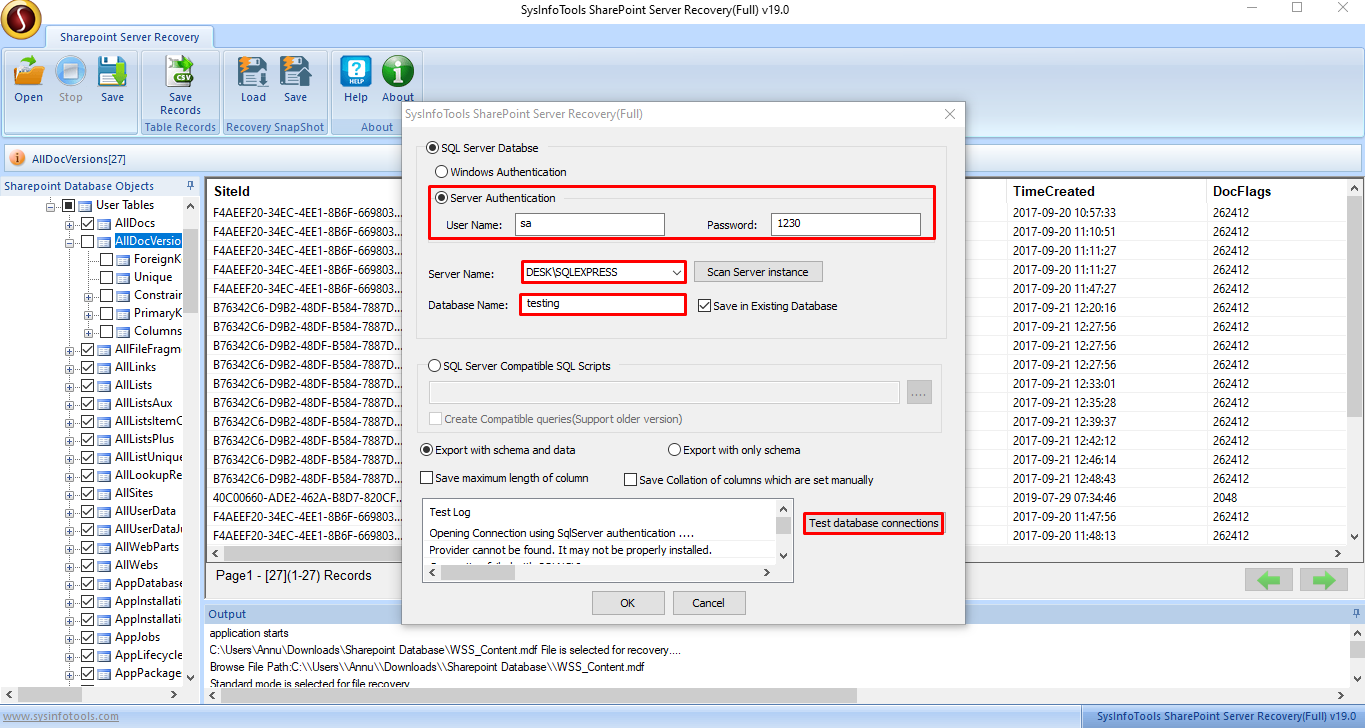The width and height of the screenshot is (1365, 728).
Task: Click the Password input field
Action: click(x=846, y=225)
